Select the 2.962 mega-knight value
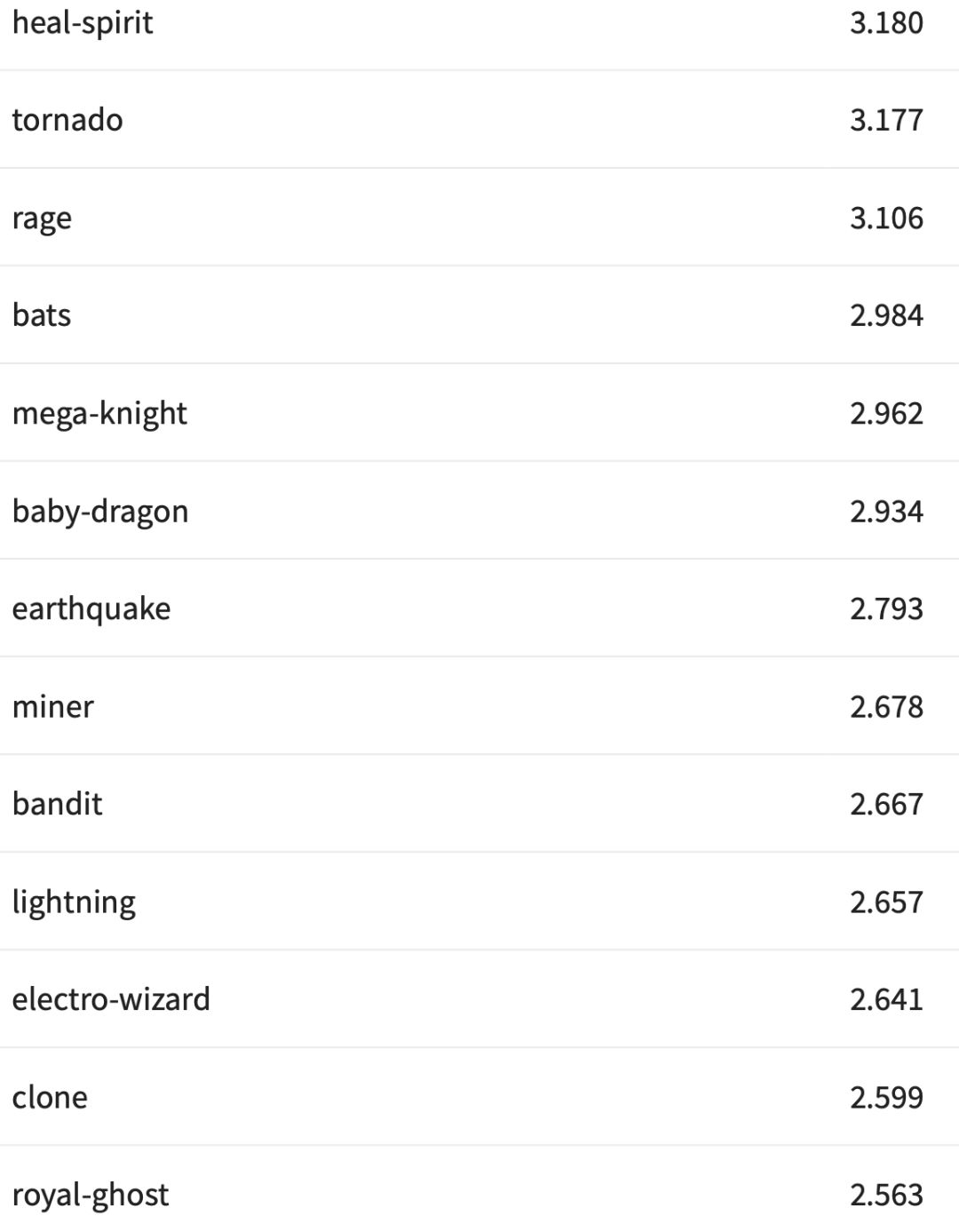Image resolution: width=959 pixels, height=1232 pixels. tap(886, 414)
